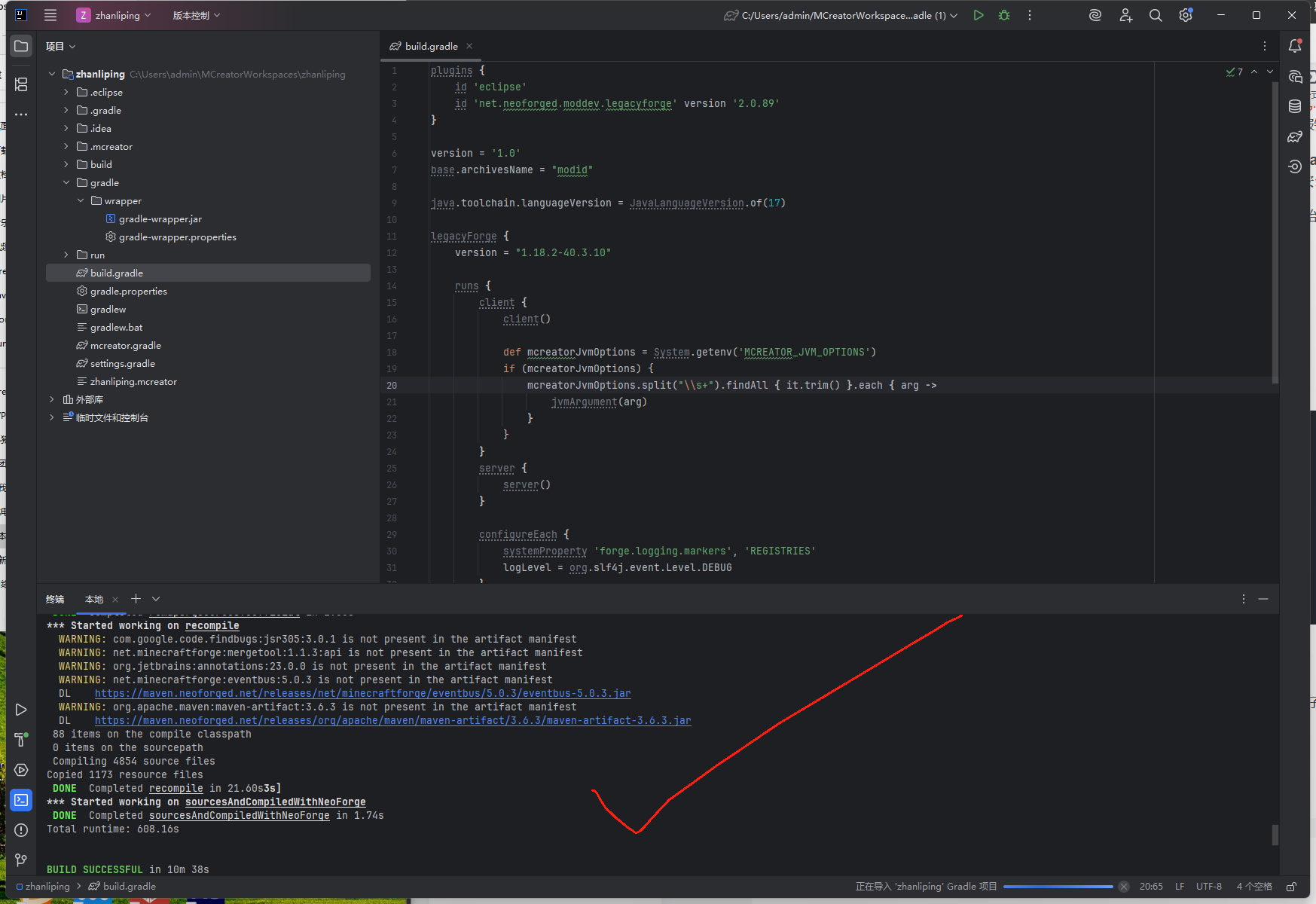This screenshot has width=1316, height=904.
Task: Open the Database tool window
Action: (1295, 106)
